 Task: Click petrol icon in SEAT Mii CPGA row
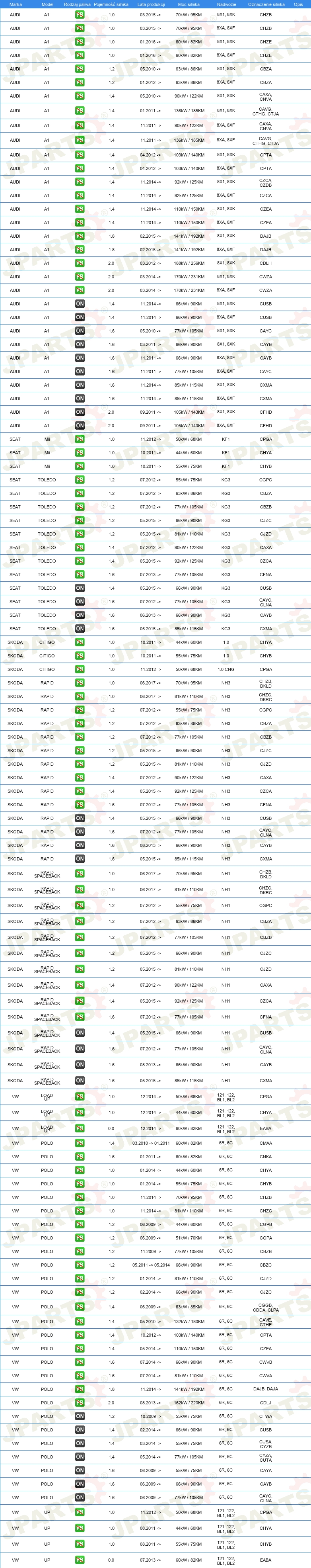pyautogui.click(x=80, y=439)
